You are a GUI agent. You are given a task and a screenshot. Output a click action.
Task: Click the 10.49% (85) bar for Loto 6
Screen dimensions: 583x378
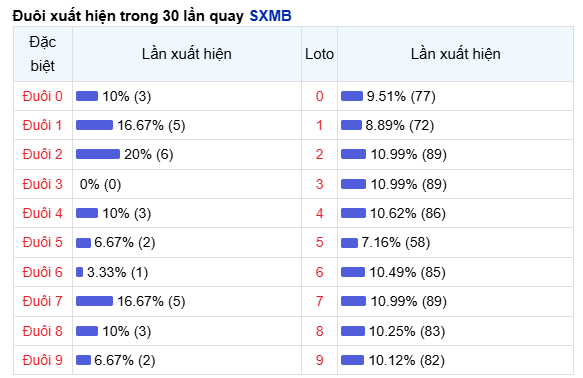(x=353, y=272)
